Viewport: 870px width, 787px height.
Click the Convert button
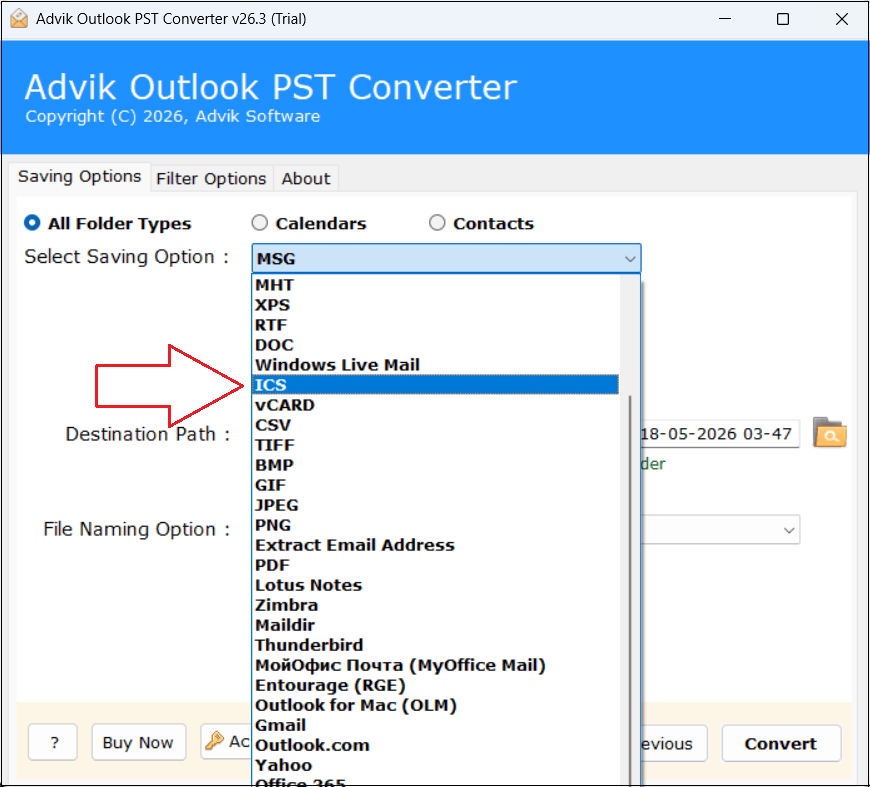tap(781, 743)
